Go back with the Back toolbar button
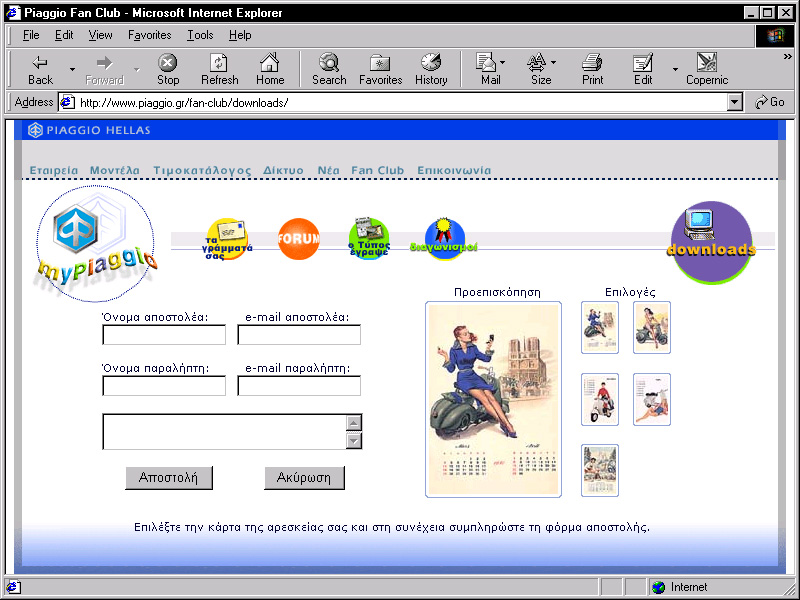 click(x=40, y=69)
